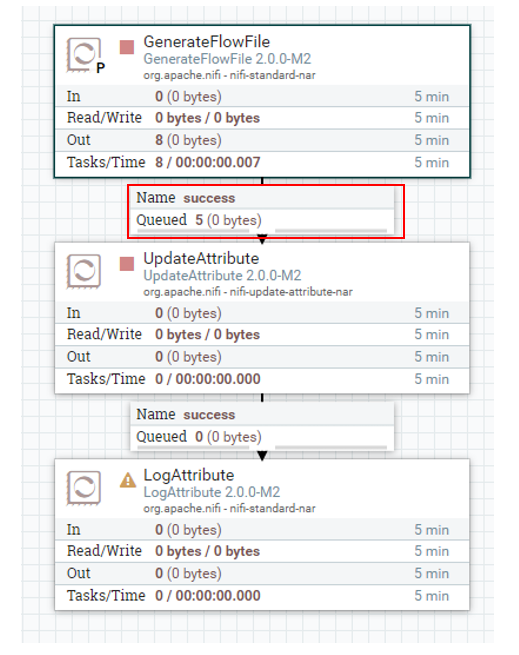Select the UpdateAttribute processor icon

[84, 272]
